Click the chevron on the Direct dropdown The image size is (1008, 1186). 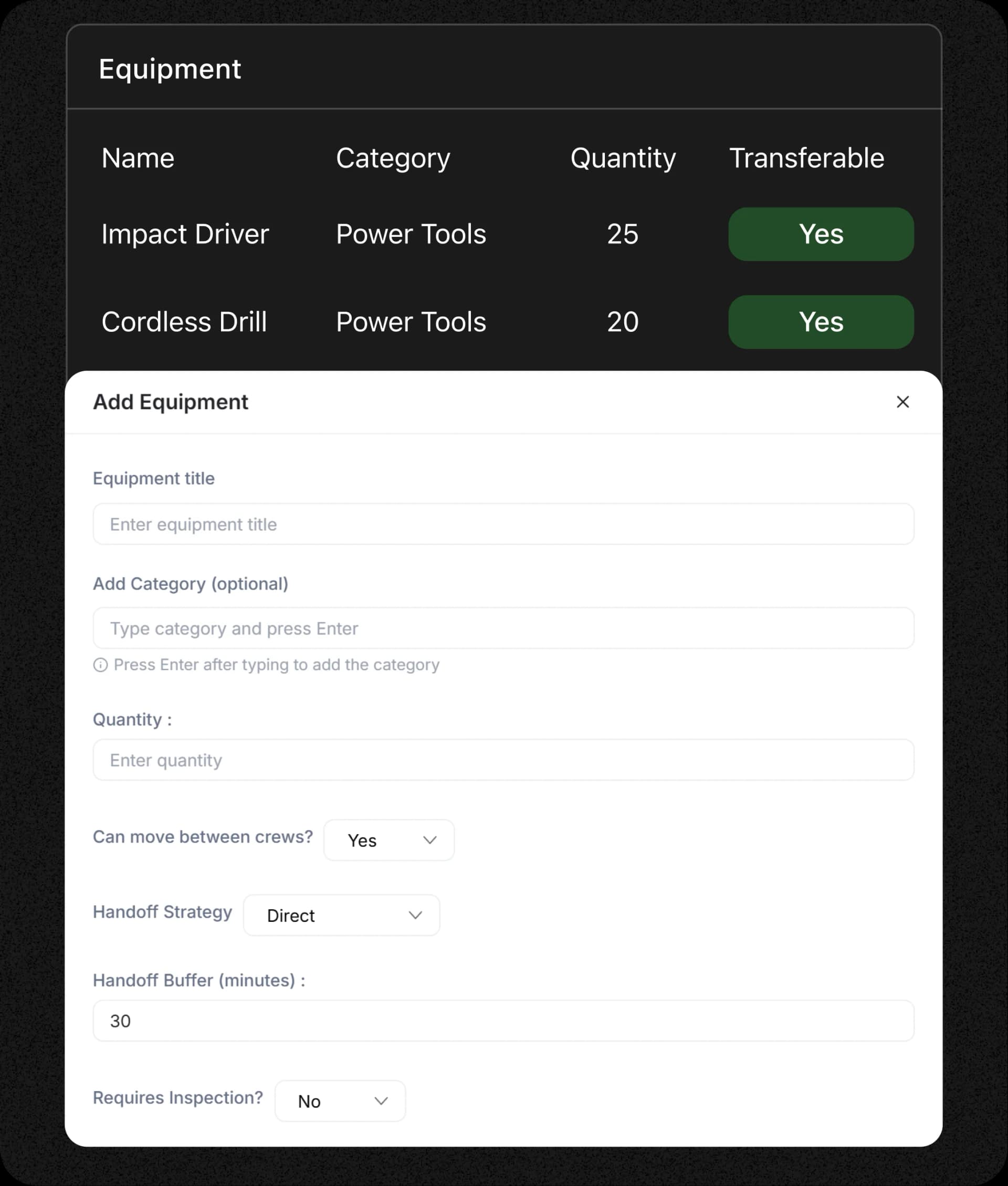415,915
